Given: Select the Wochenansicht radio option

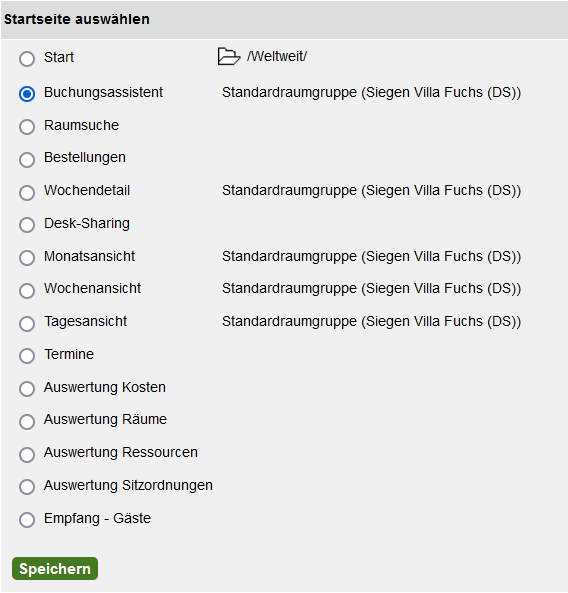Looking at the screenshot, I should 27,290.
